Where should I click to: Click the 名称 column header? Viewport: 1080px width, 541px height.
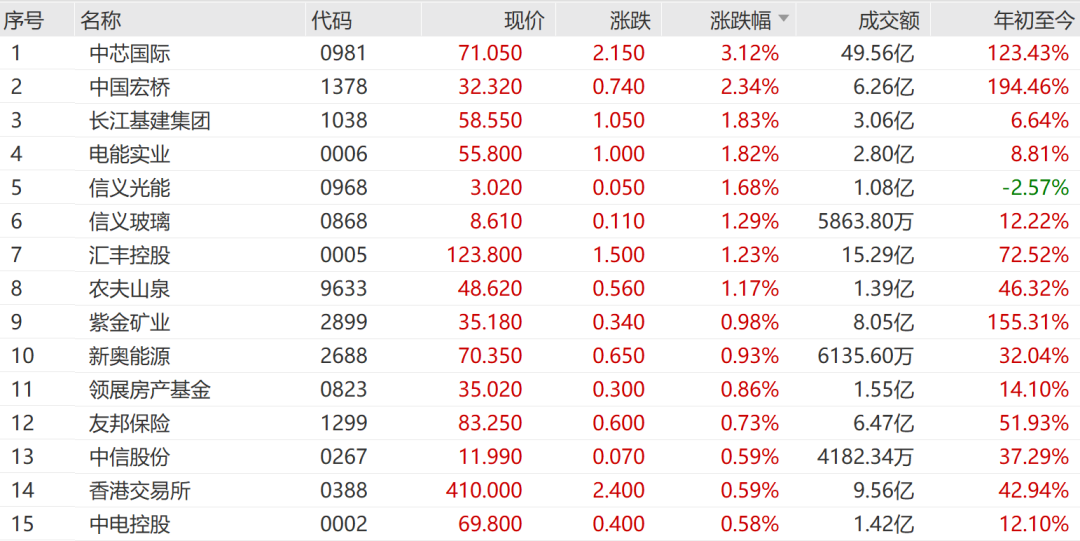click(x=100, y=19)
